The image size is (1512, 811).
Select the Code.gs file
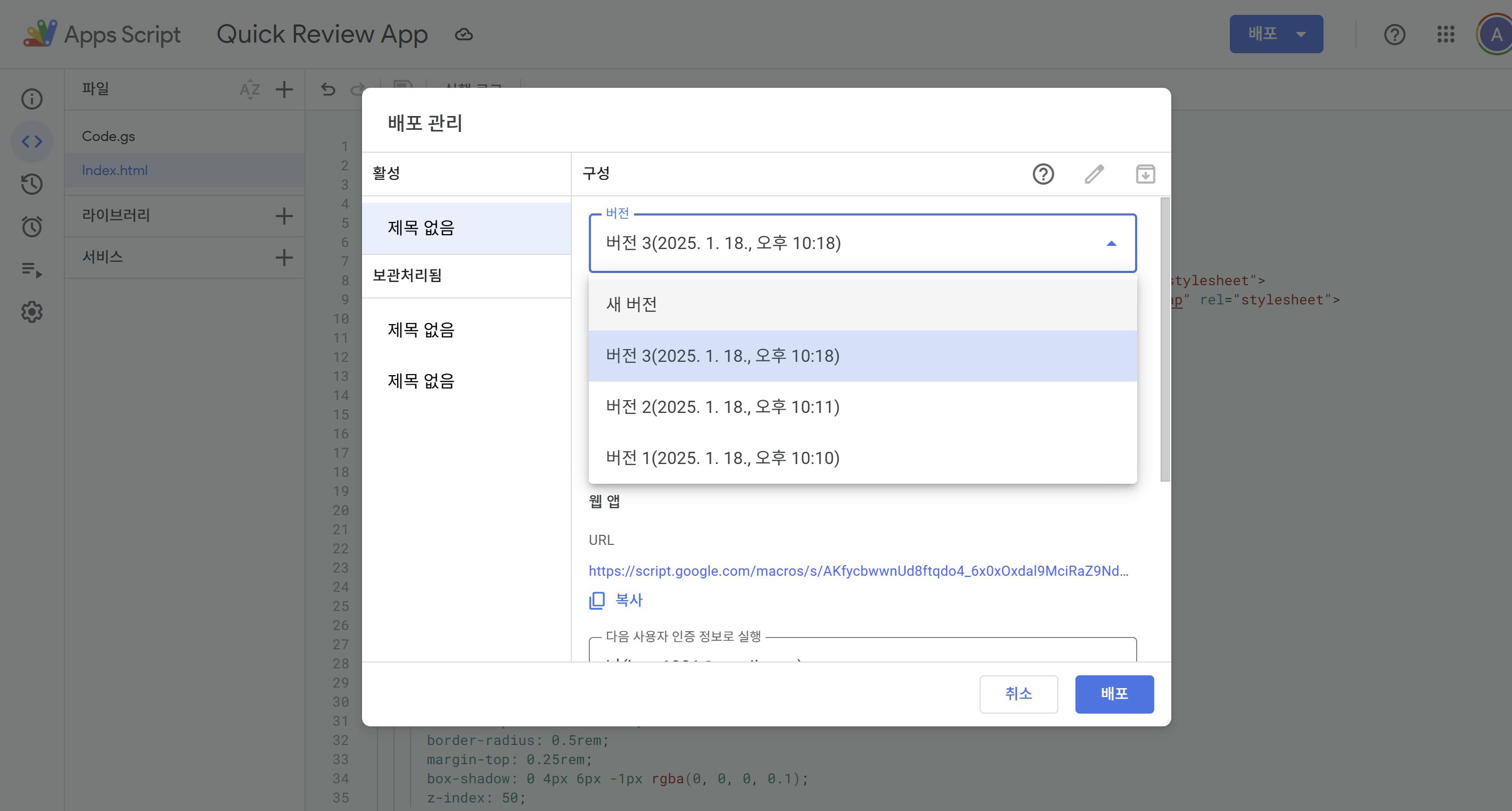click(x=108, y=136)
